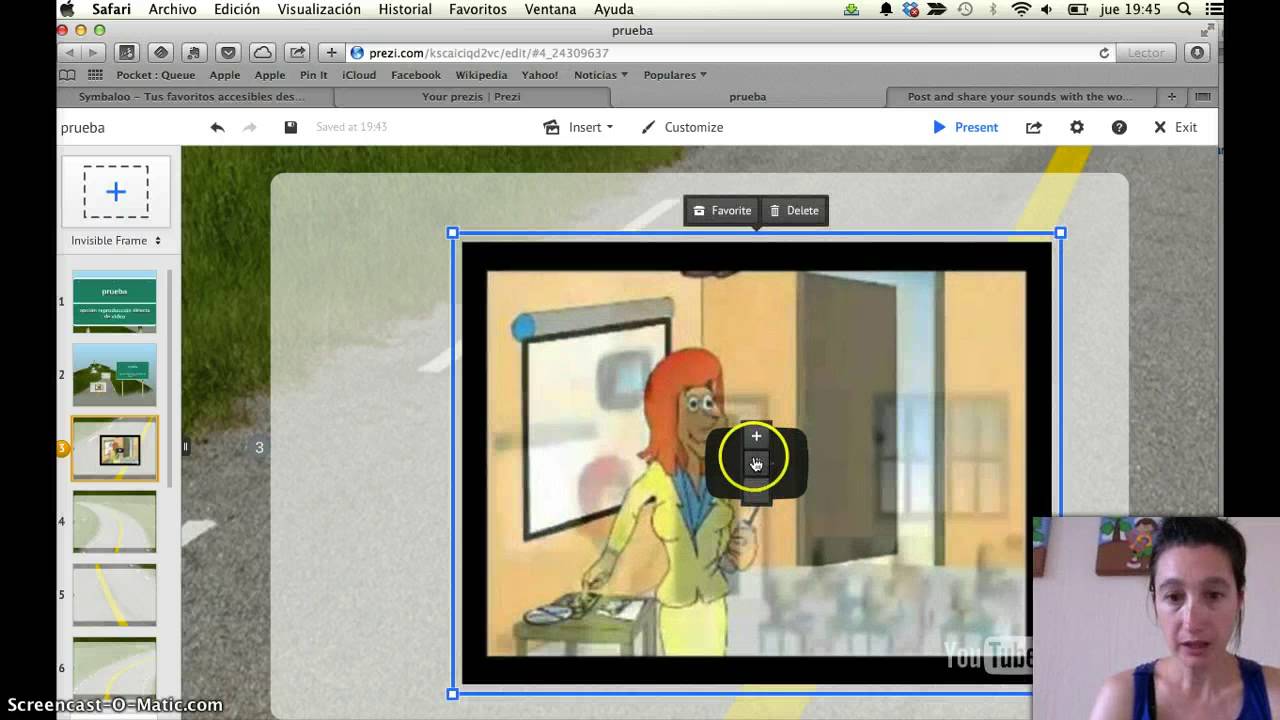Open iCloud tabs cloud icon
This screenshot has width=1280, height=720.
click(x=262, y=52)
